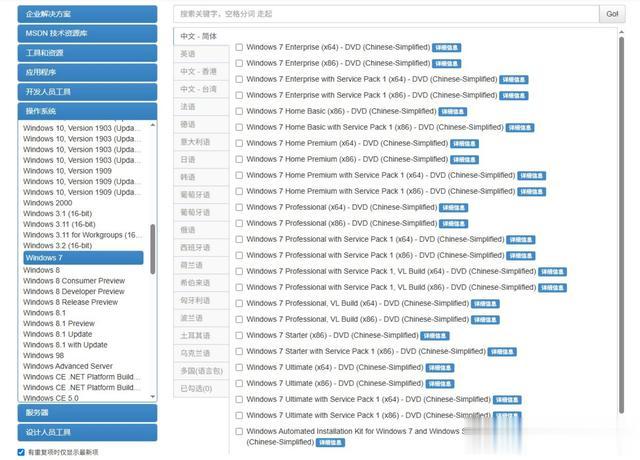640x460 pixels.
Task: Check Windows 7 Professional, VL Build (x64) box
Action: coord(239,303)
